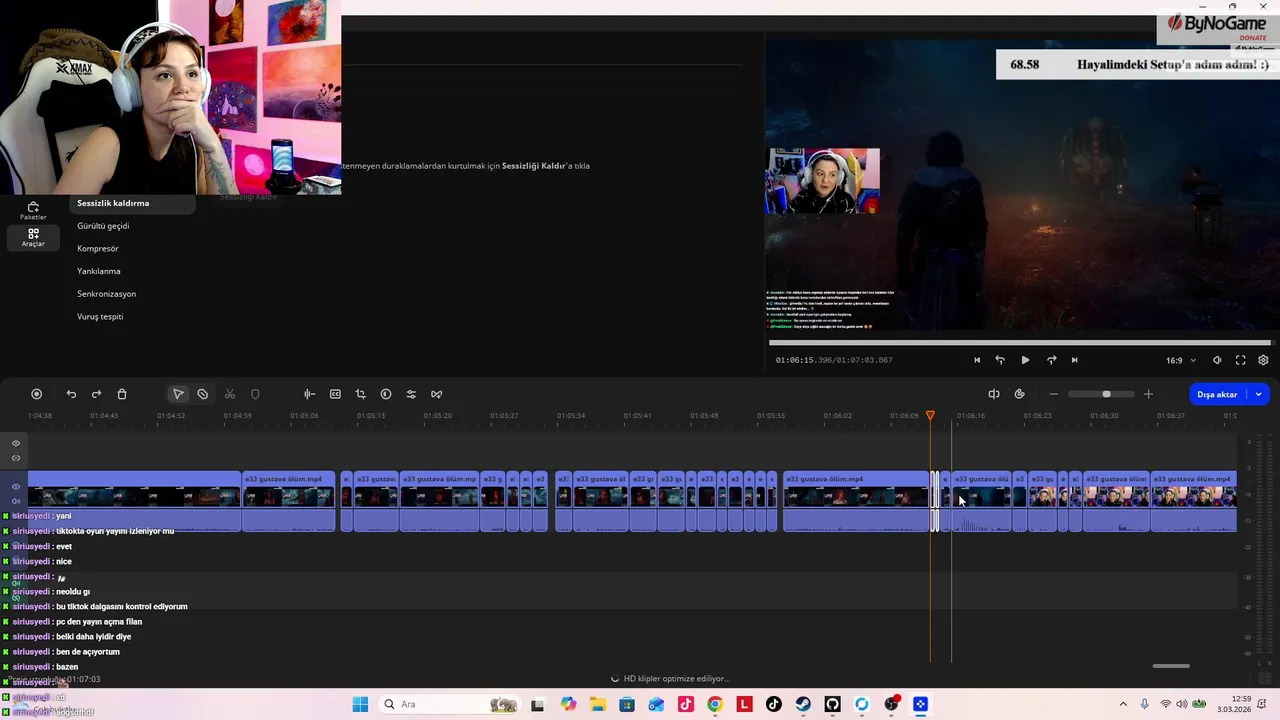Step forward in the preview
The image size is (1280, 720).
pyautogui.click(x=1051, y=360)
